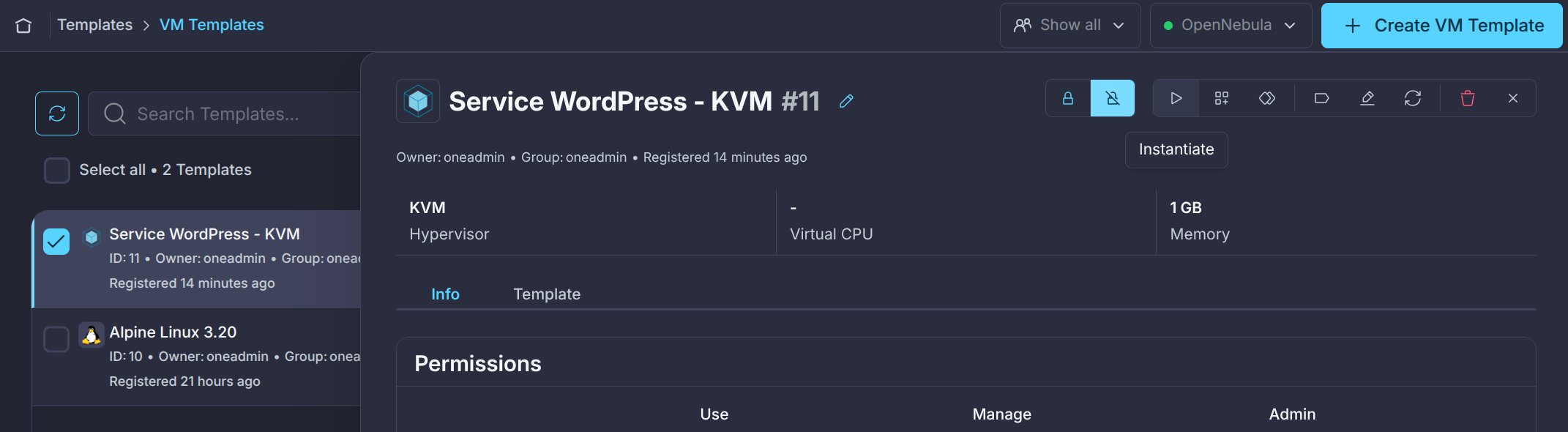Lock the WordPress template
Viewport: 1568px width, 432px height.
[1068, 98]
